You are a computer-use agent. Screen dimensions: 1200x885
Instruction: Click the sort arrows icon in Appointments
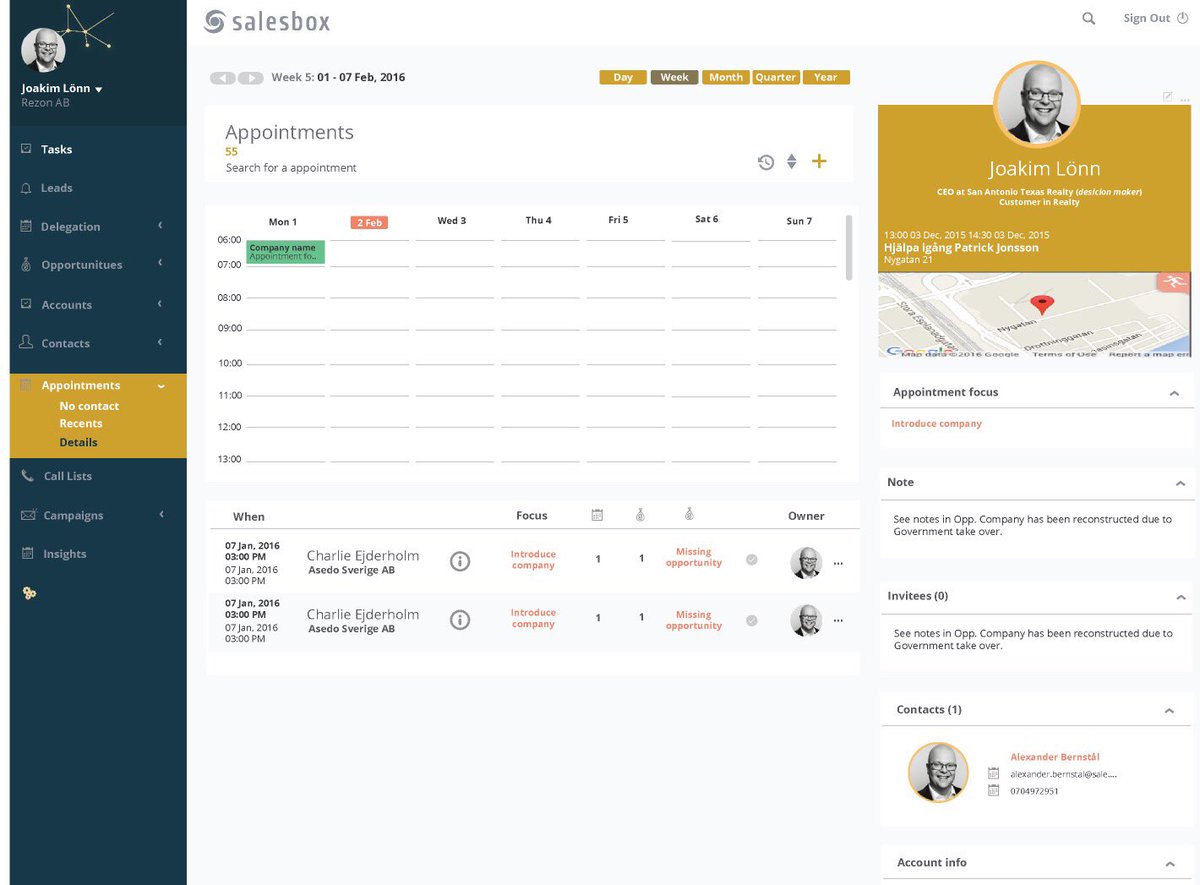pyautogui.click(x=791, y=162)
